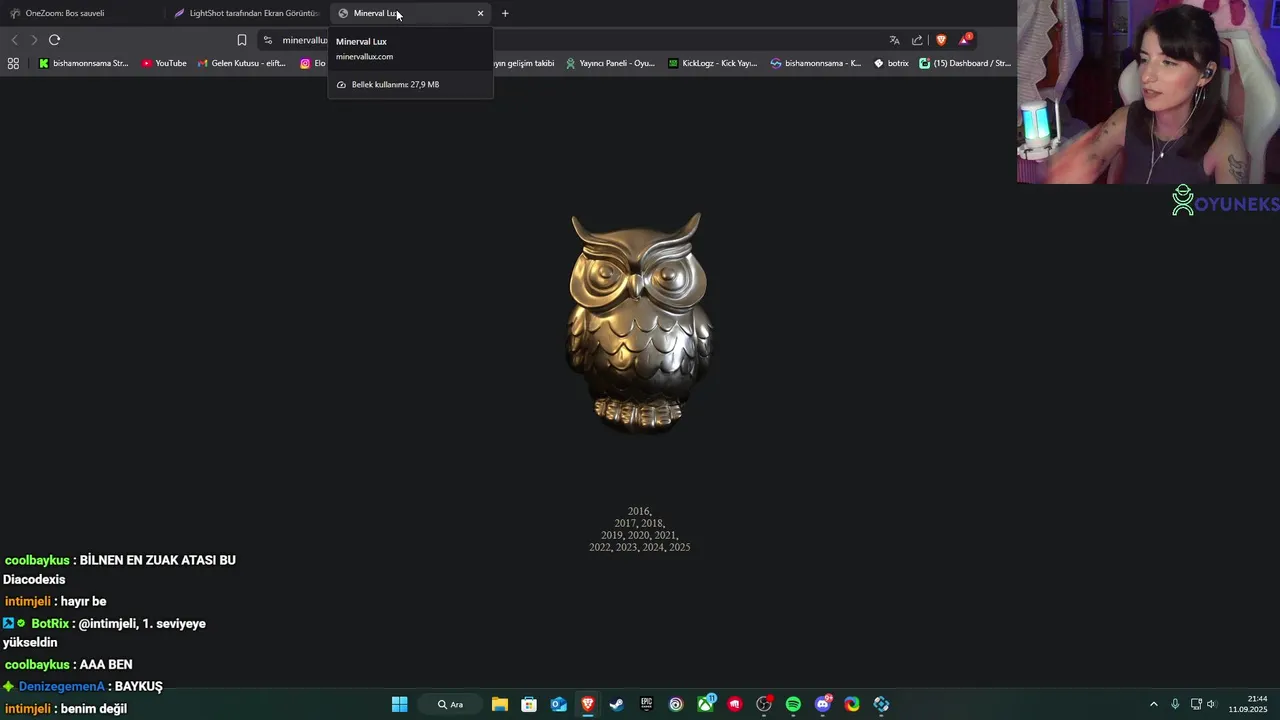Viewport: 1280px width, 720px height.
Task: Open Steam from taskbar
Action: click(617, 704)
